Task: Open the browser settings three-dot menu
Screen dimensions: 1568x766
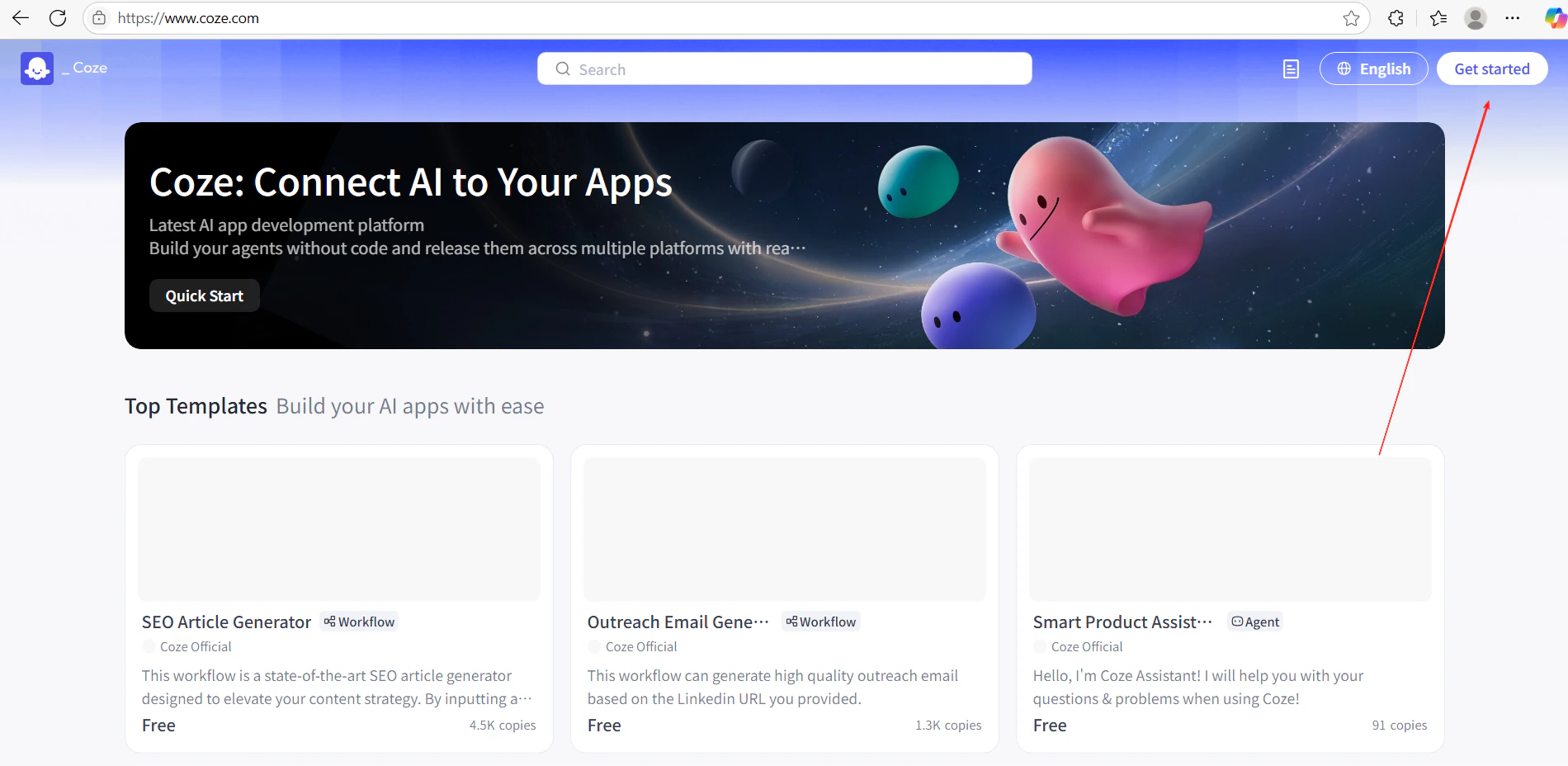Action: coord(1513,18)
